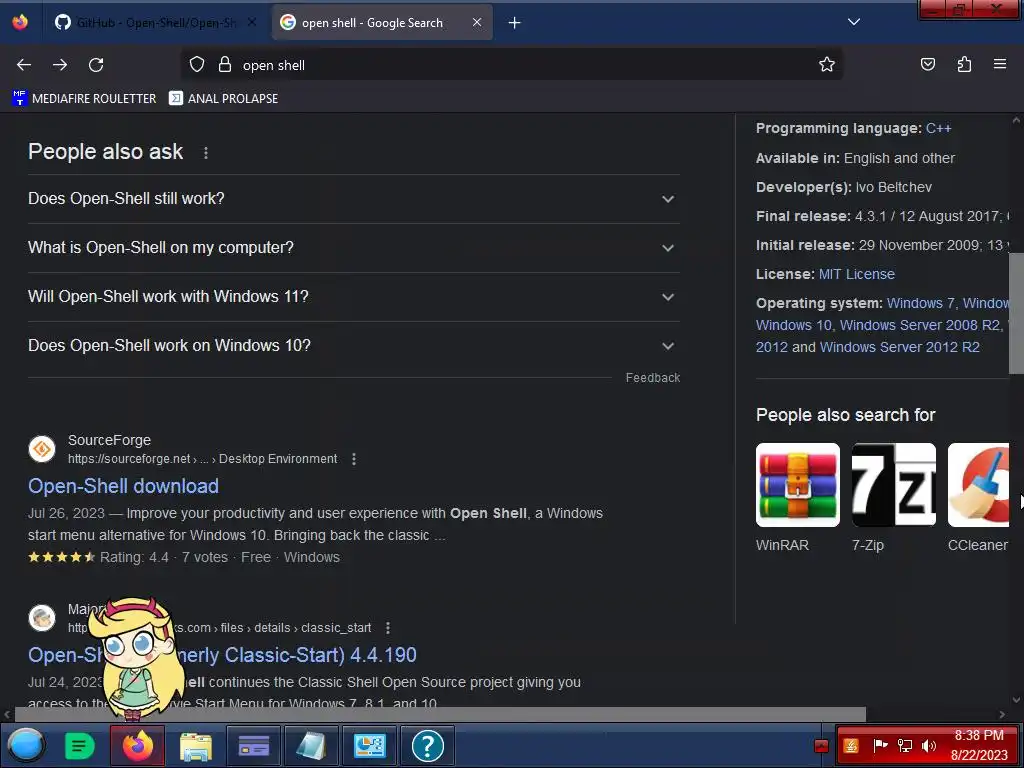Click the MajorGeeks result favicon
Image resolution: width=1024 pixels, height=768 pixels.
42,618
